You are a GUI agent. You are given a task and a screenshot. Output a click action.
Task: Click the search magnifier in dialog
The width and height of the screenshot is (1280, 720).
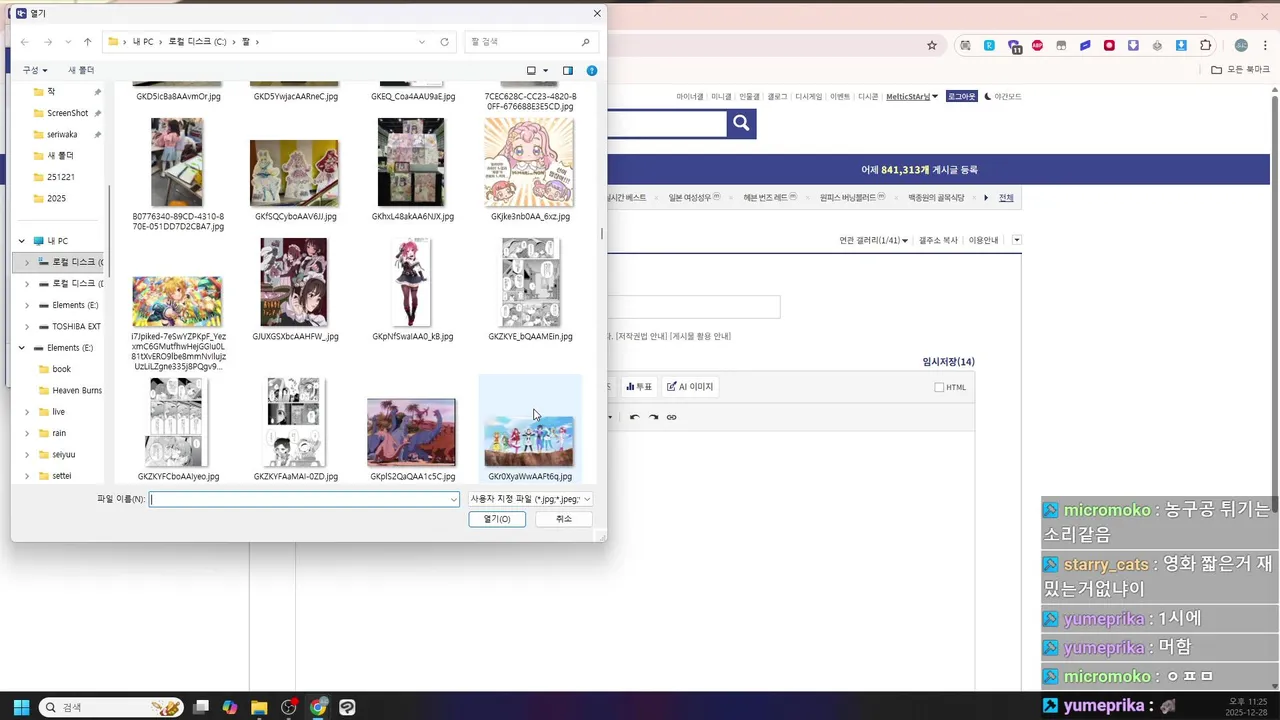[x=586, y=42]
